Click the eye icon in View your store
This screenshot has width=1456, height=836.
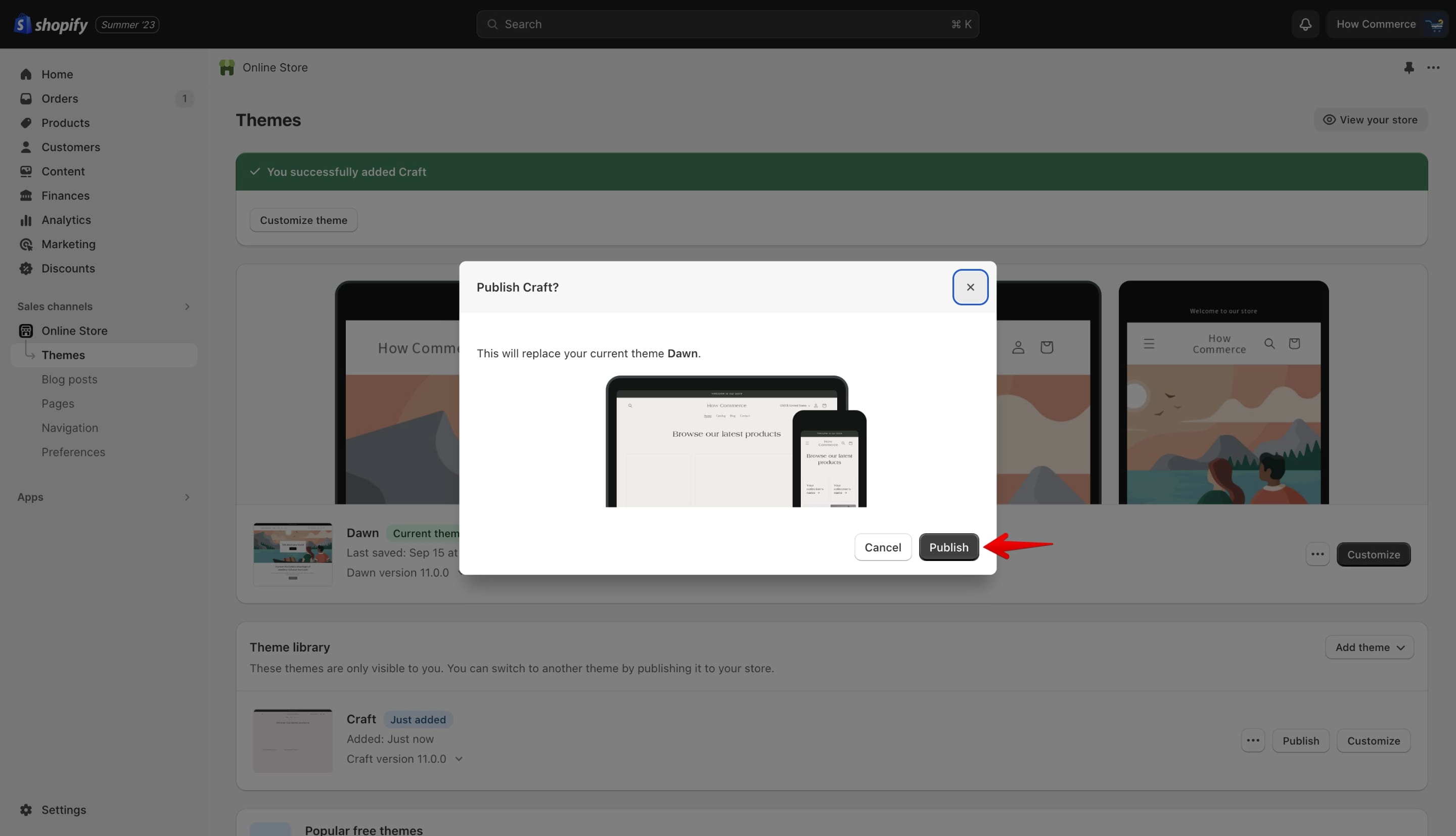(x=1329, y=119)
